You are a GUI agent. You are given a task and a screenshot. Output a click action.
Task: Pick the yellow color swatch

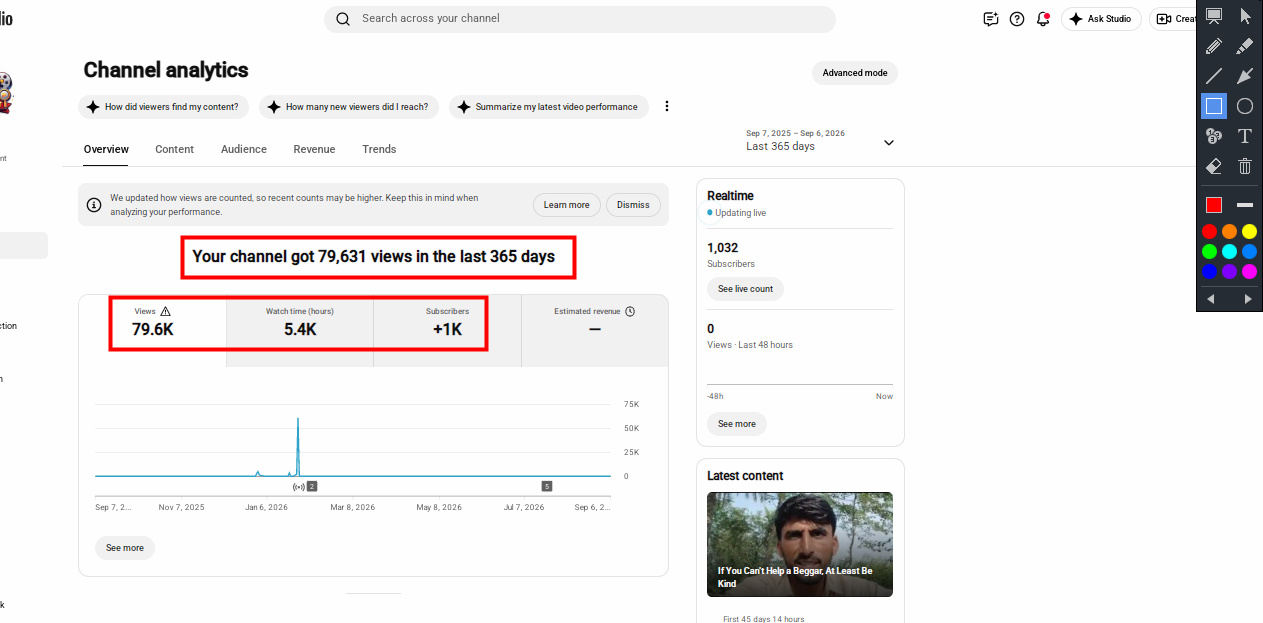click(1249, 232)
